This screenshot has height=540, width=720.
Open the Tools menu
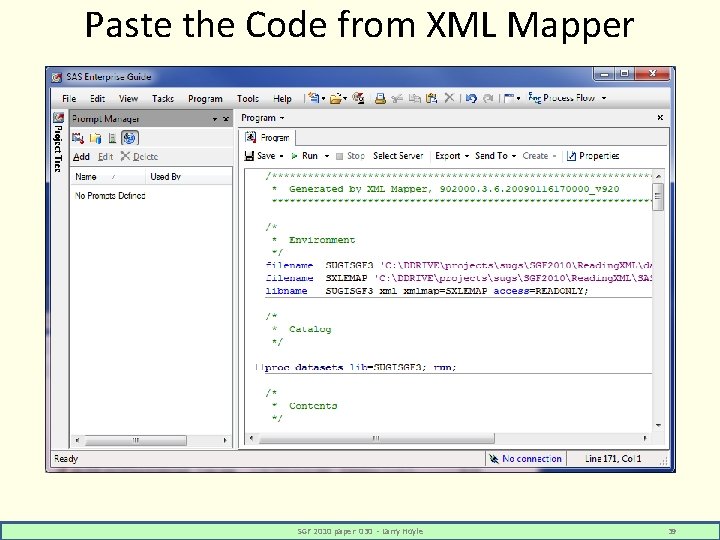point(248,98)
